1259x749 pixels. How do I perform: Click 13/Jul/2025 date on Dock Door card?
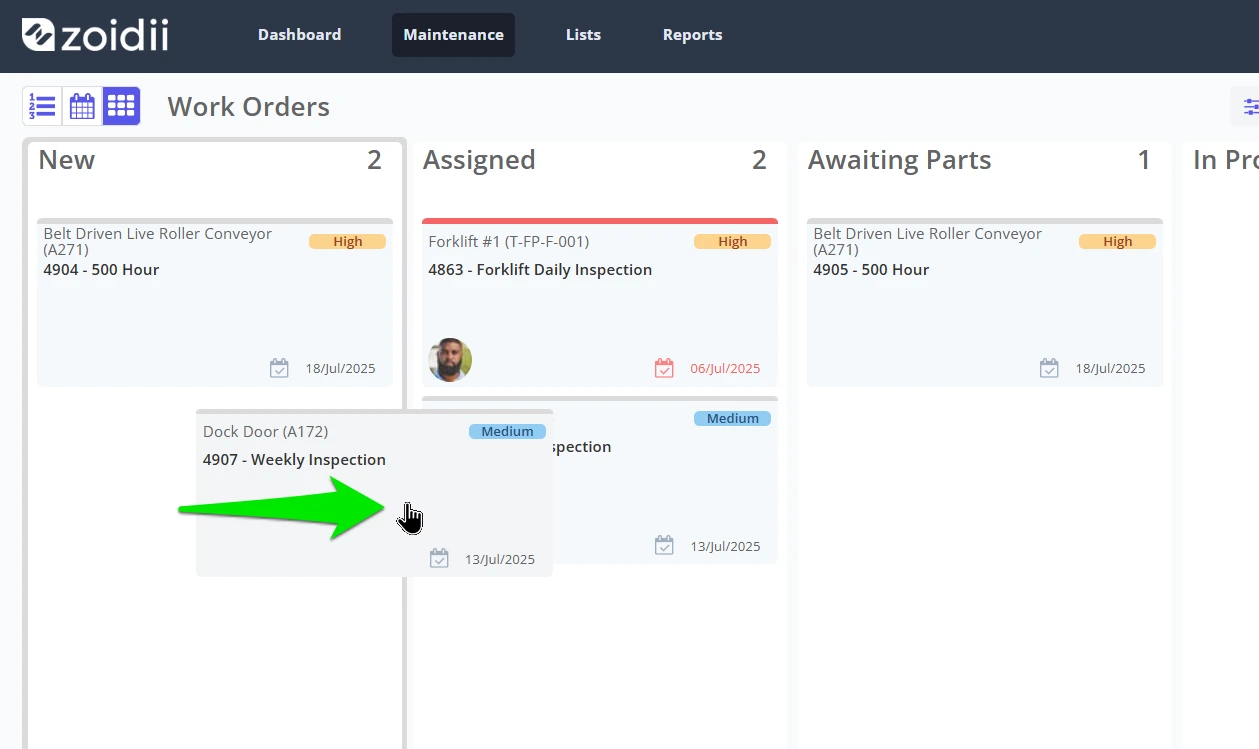[x=500, y=559]
